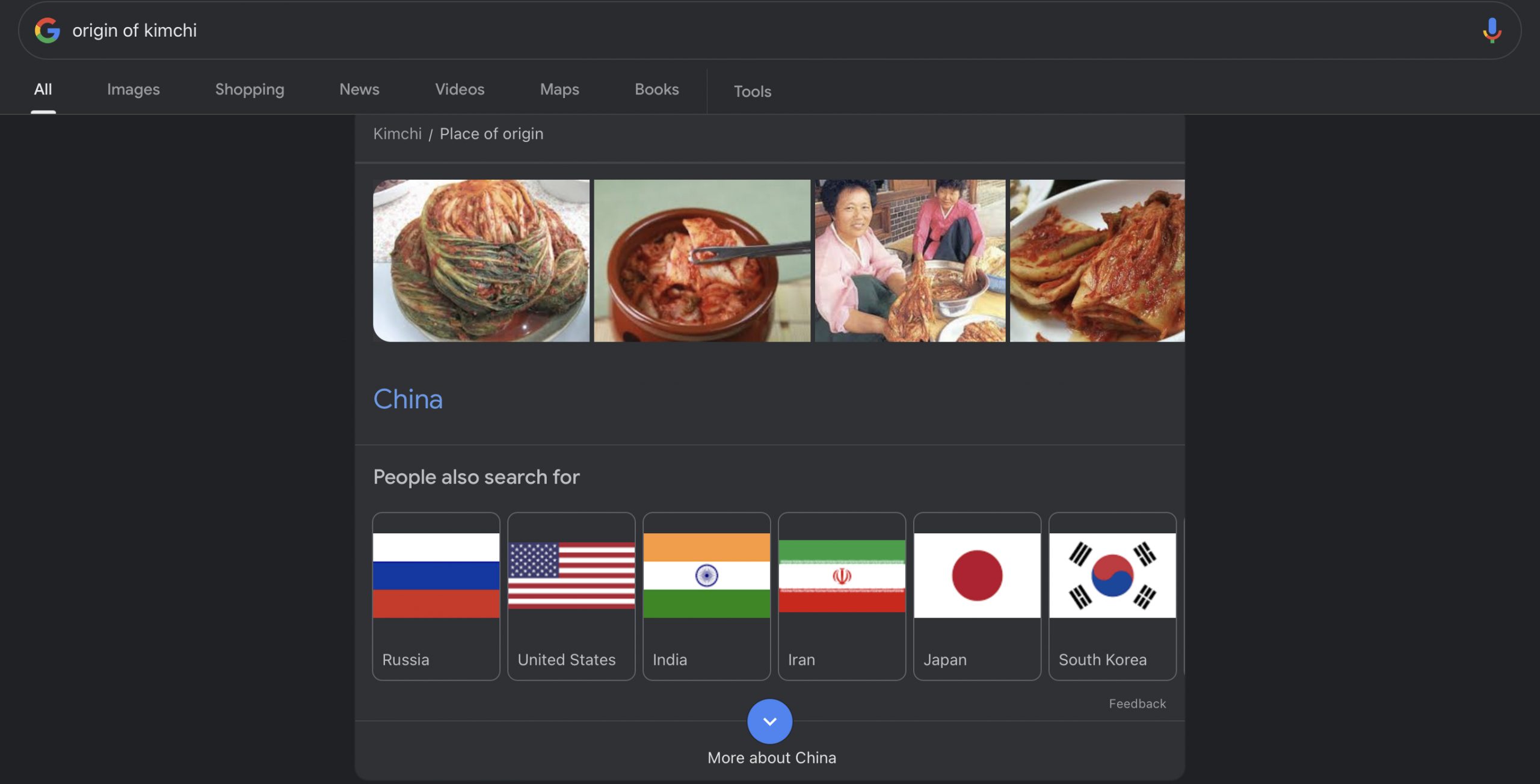Open the Tools filter menu
The image size is (1540, 784).
point(752,91)
